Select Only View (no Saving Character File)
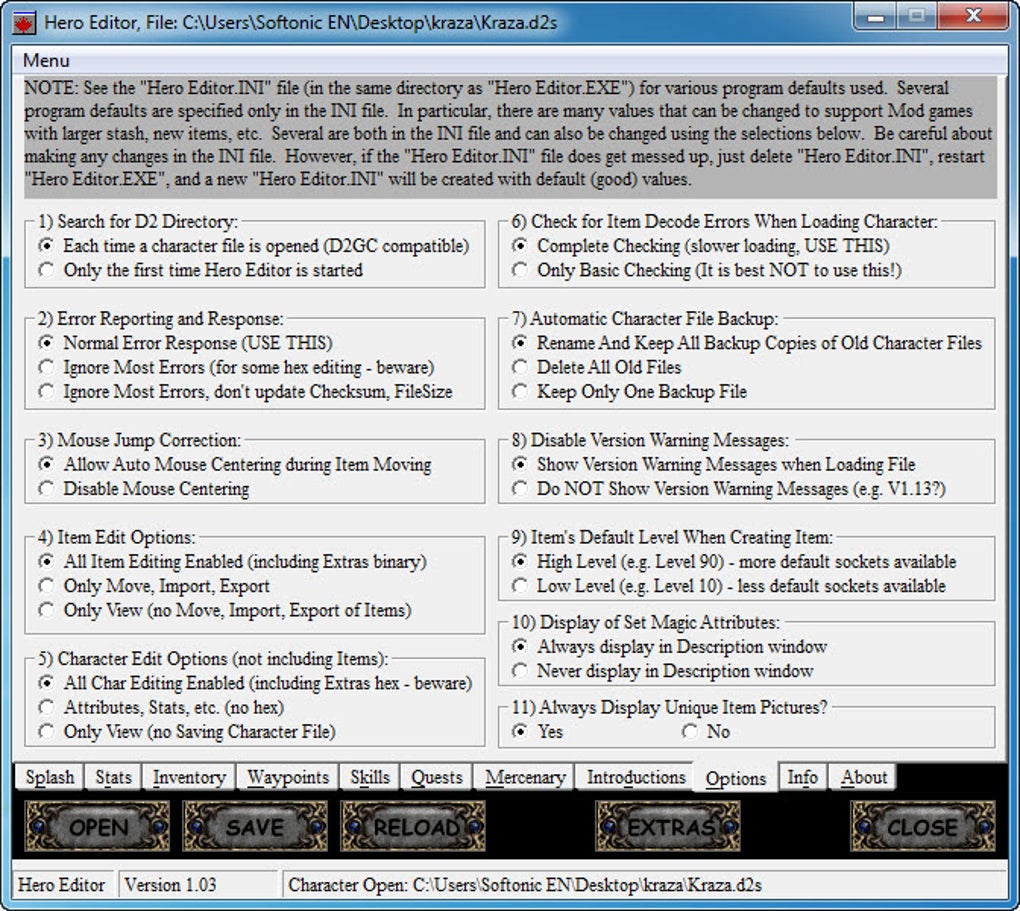1020x911 pixels. tap(187, 732)
